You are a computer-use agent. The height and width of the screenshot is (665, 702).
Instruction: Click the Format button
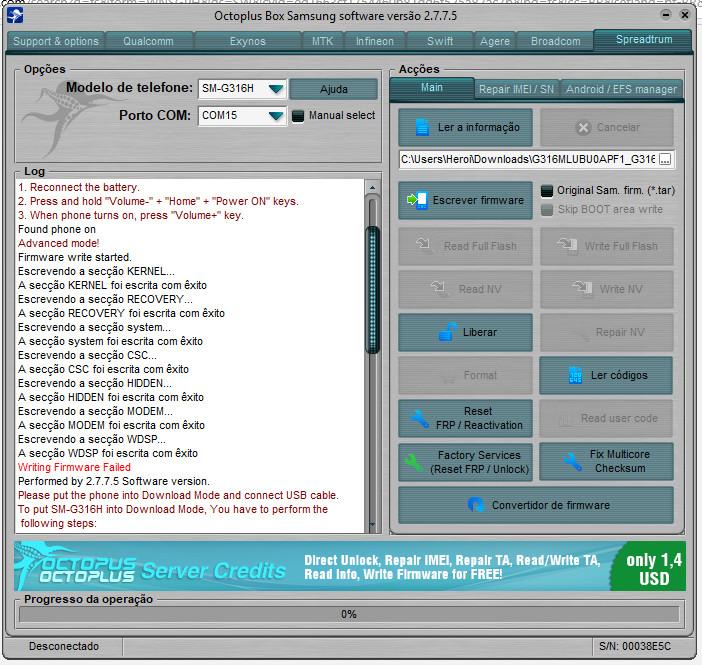pos(465,375)
